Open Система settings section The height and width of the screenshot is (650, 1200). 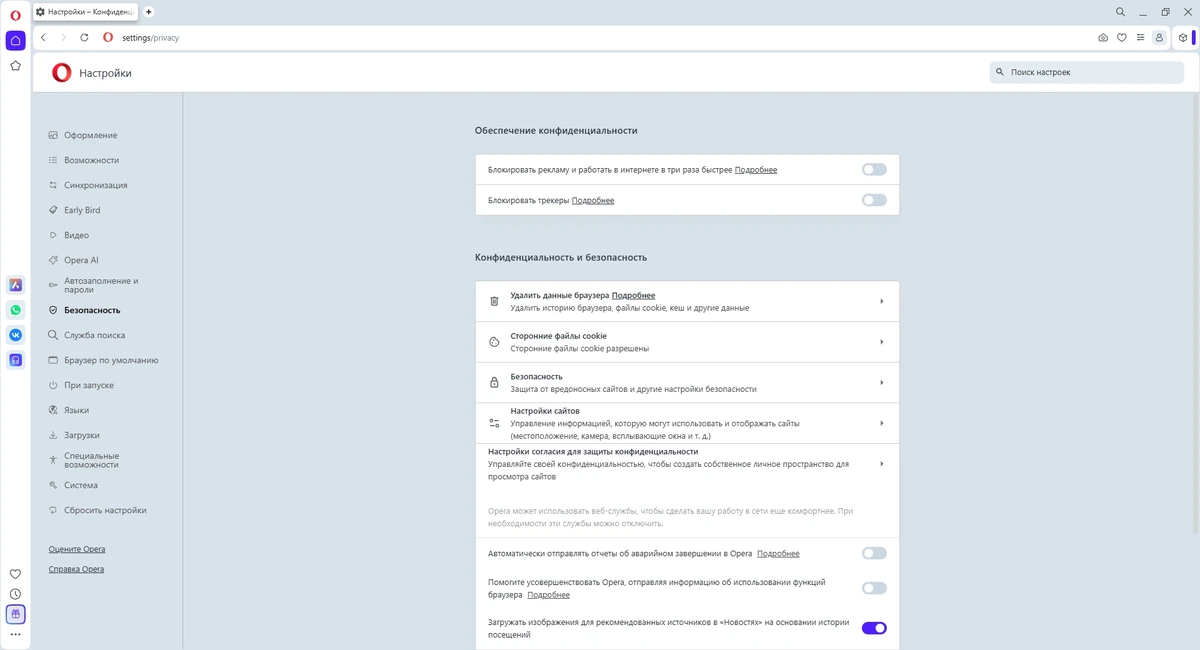[81, 485]
